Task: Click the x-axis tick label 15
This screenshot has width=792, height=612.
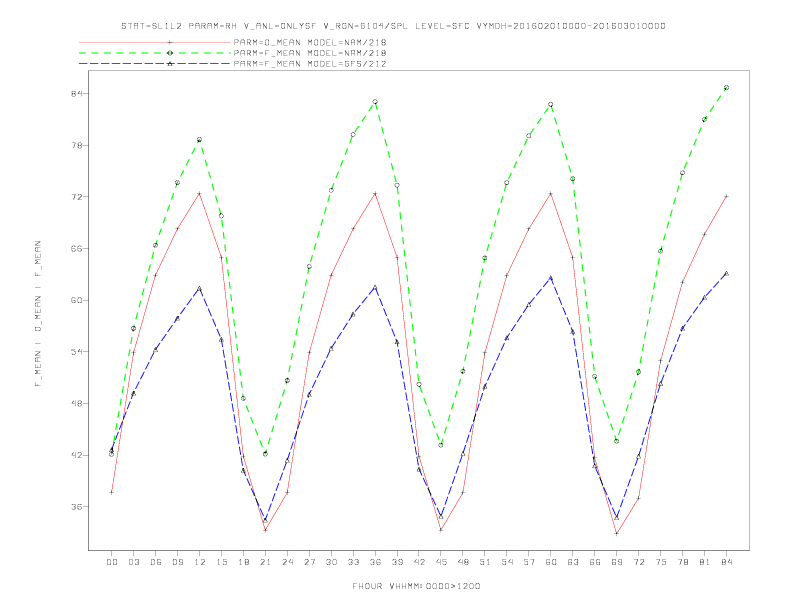Action: (x=221, y=562)
